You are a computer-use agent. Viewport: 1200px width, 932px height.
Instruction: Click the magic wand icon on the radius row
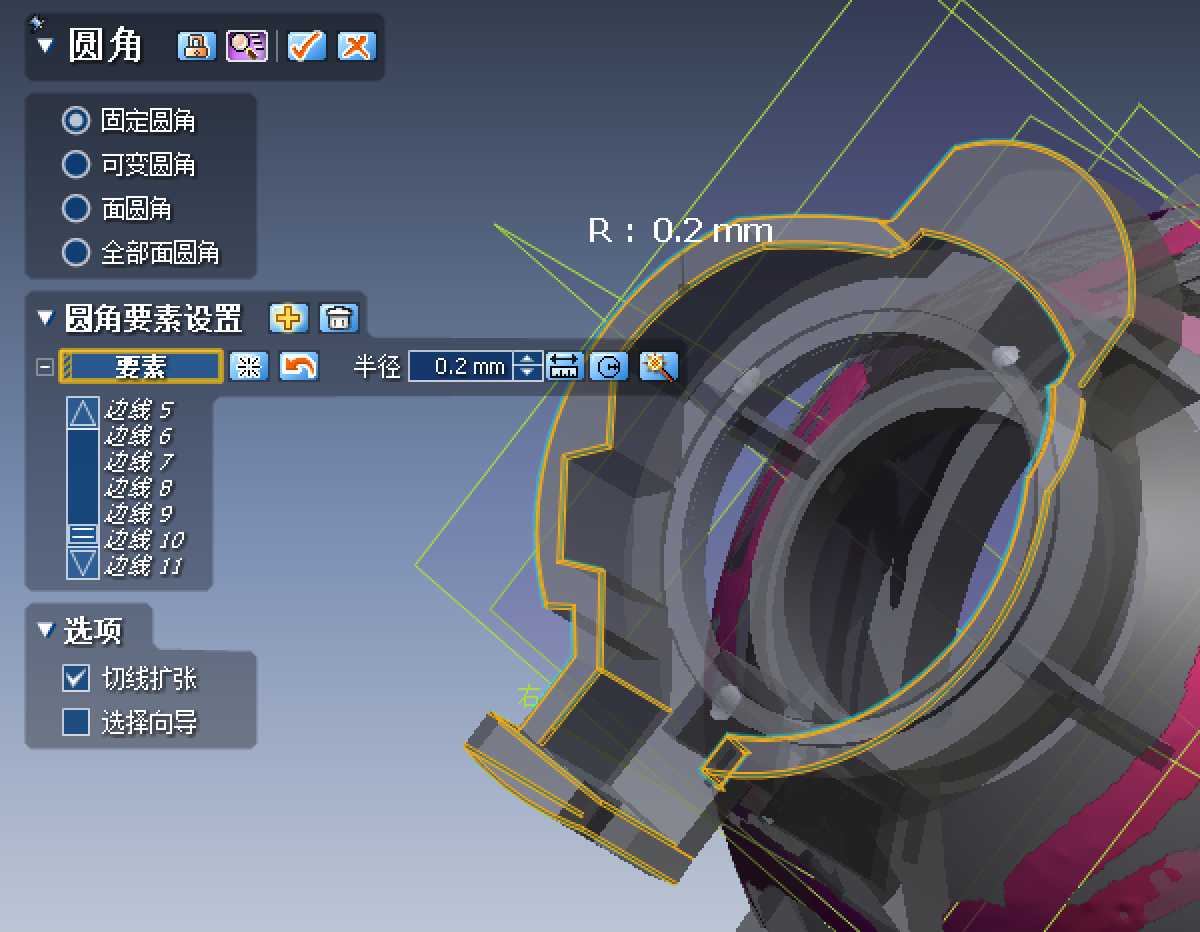pyautogui.click(x=658, y=367)
